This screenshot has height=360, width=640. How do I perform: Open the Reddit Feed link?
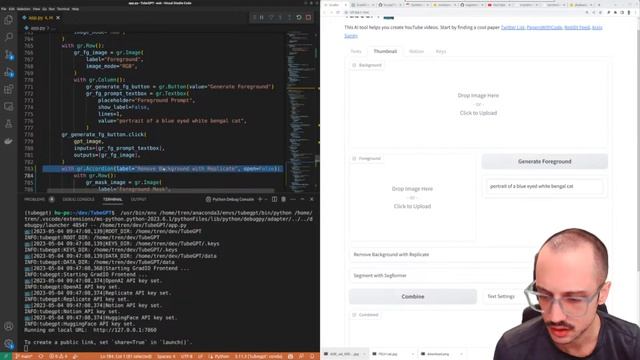click(x=577, y=27)
